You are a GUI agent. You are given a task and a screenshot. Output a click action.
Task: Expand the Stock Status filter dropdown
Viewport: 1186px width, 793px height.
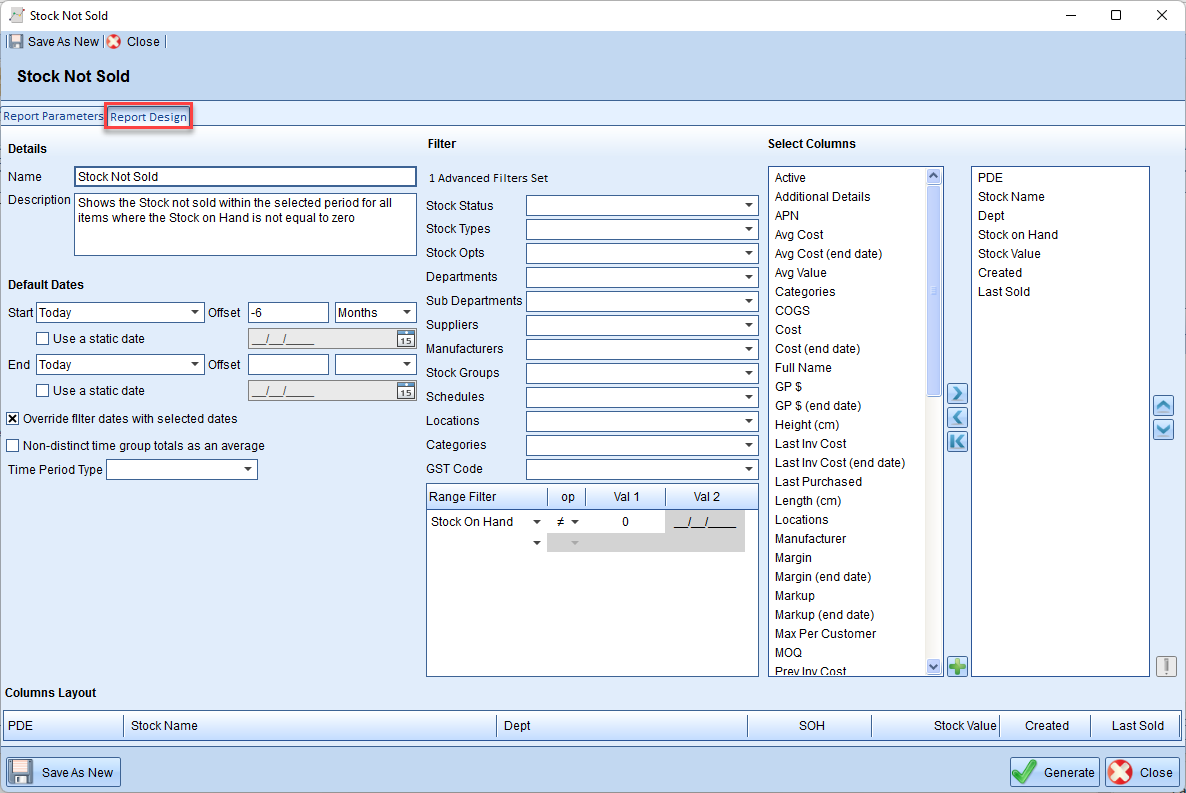[x=749, y=205]
